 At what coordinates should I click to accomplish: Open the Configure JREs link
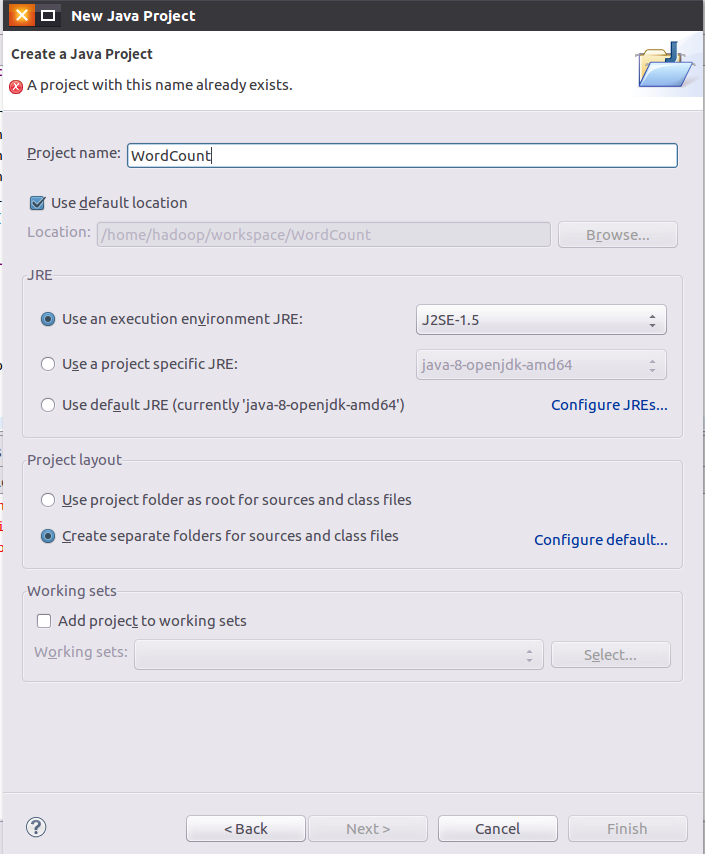click(x=609, y=405)
